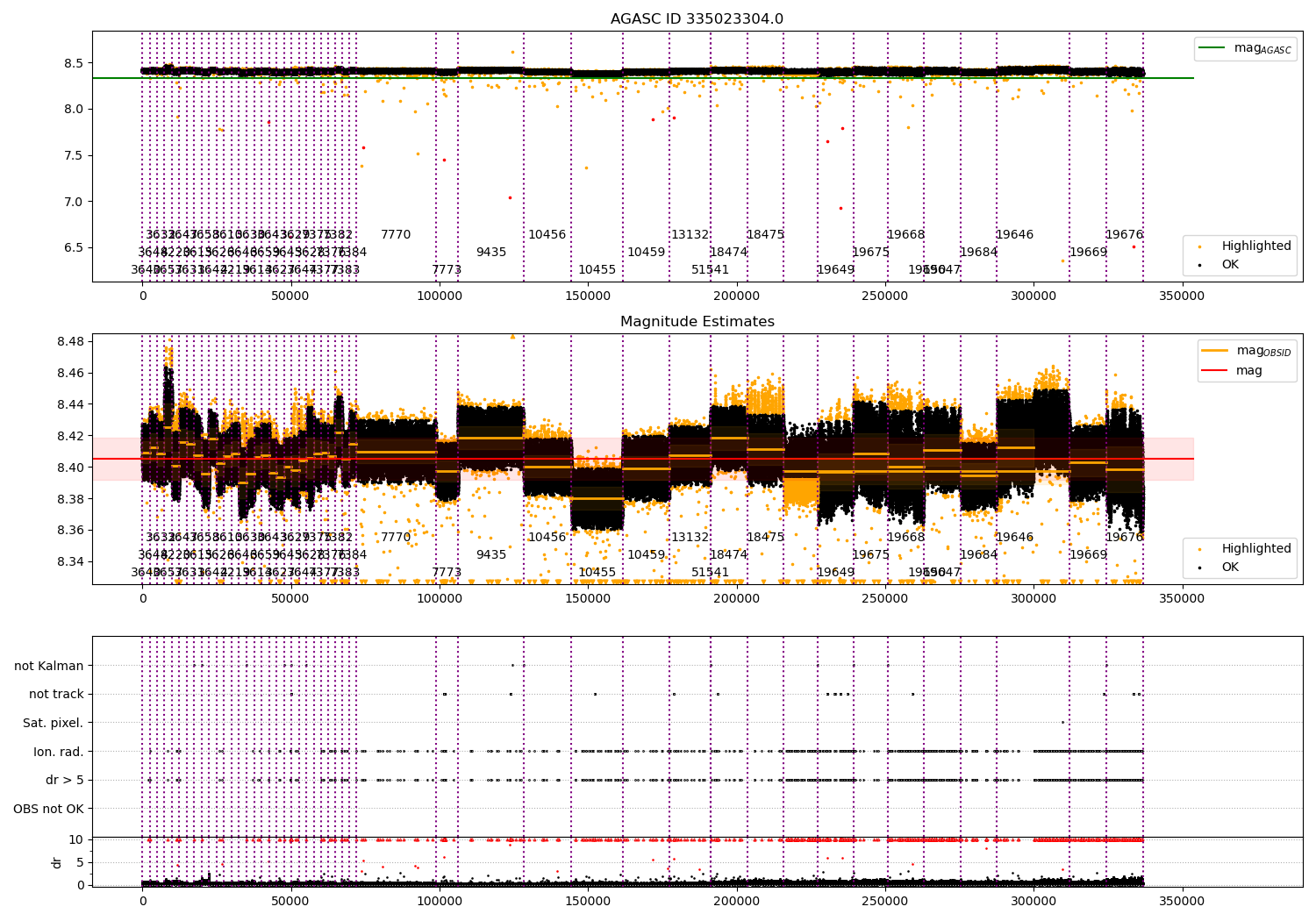The height and width of the screenshot is (921, 1316).
Task: Select the mag AGASC legend entry
Action: tap(1245, 48)
